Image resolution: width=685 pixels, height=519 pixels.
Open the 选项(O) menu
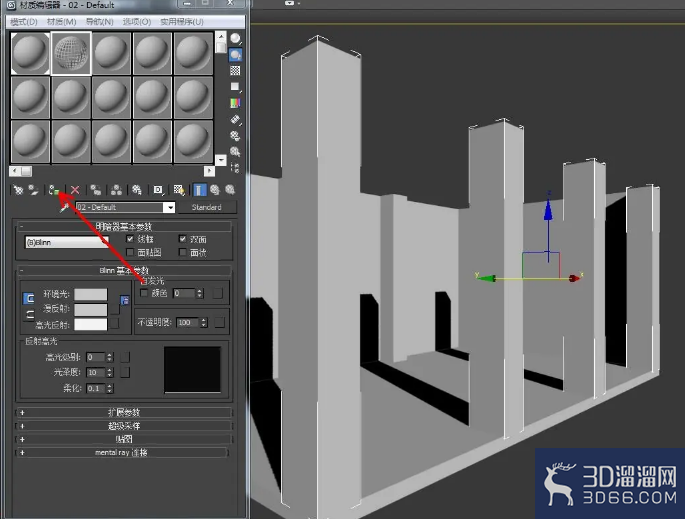pos(137,22)
